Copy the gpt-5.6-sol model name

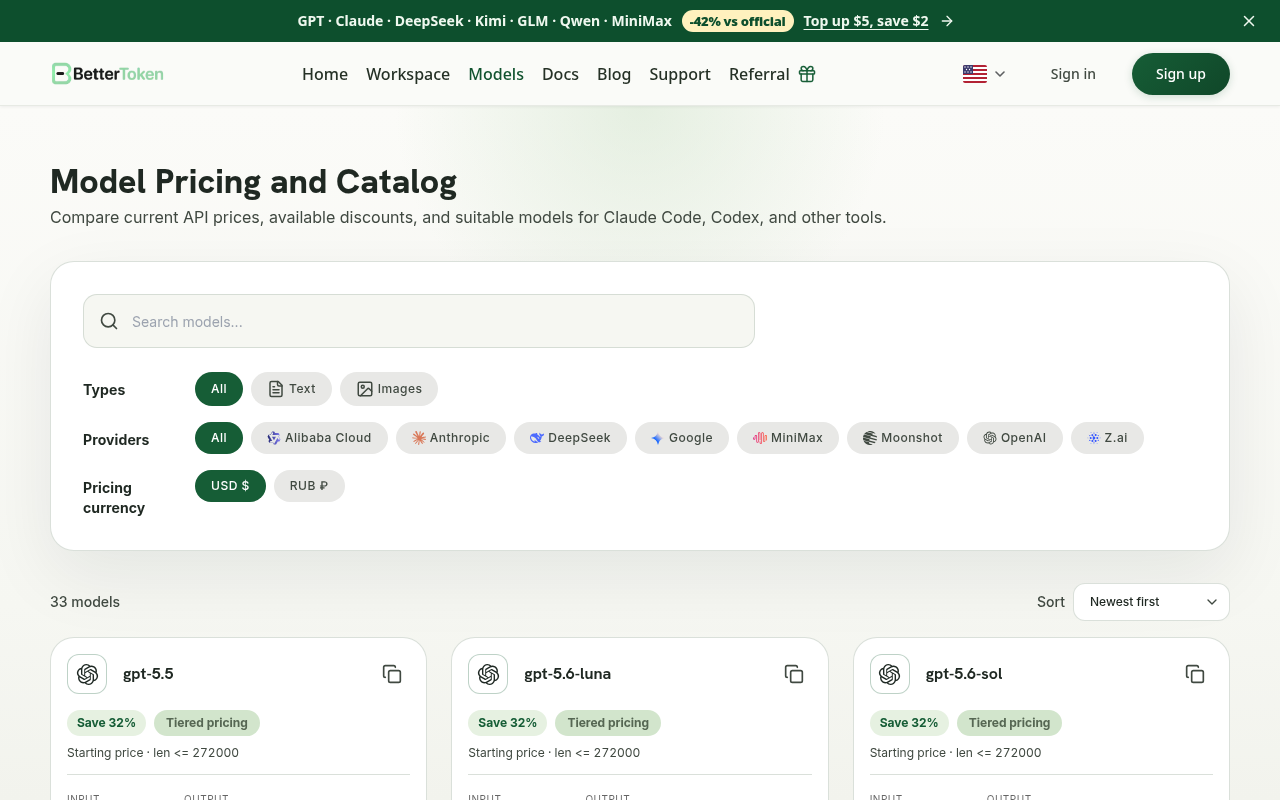point(1195,674)
